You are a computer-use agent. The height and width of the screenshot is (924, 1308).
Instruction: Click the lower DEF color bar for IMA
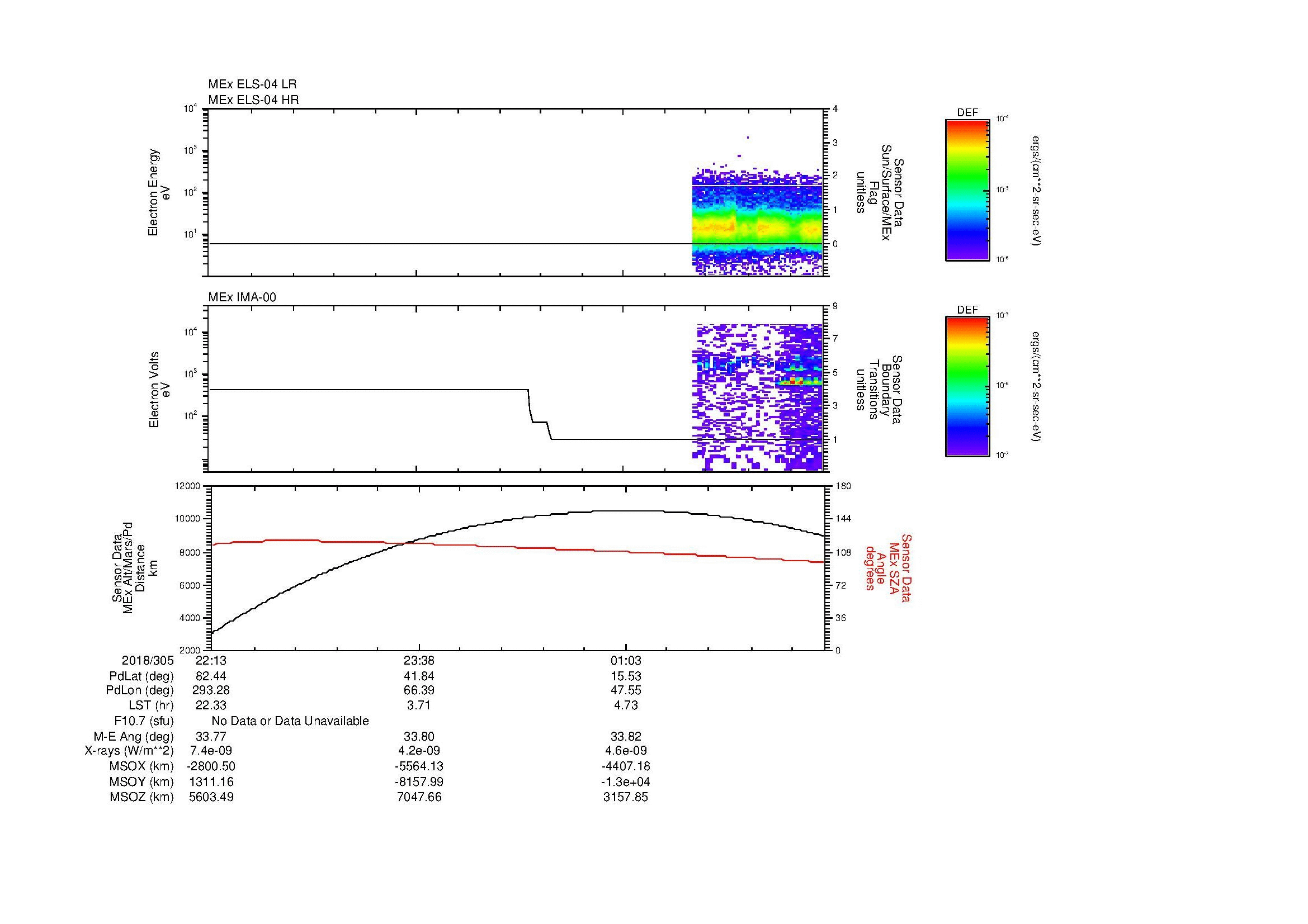coord(967,387)
